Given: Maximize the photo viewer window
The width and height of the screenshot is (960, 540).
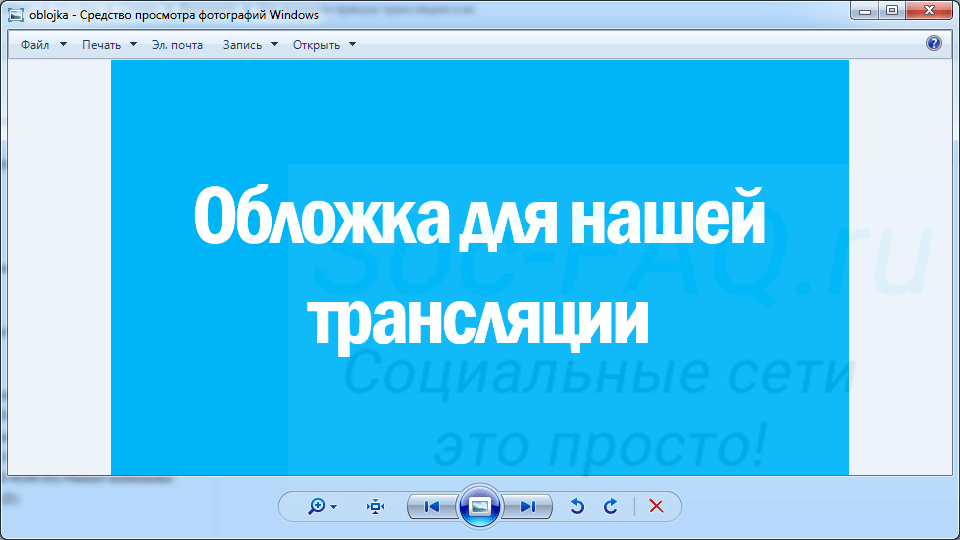Looking at the screenshot, I should pyautogui.click(x=891, y=10).
